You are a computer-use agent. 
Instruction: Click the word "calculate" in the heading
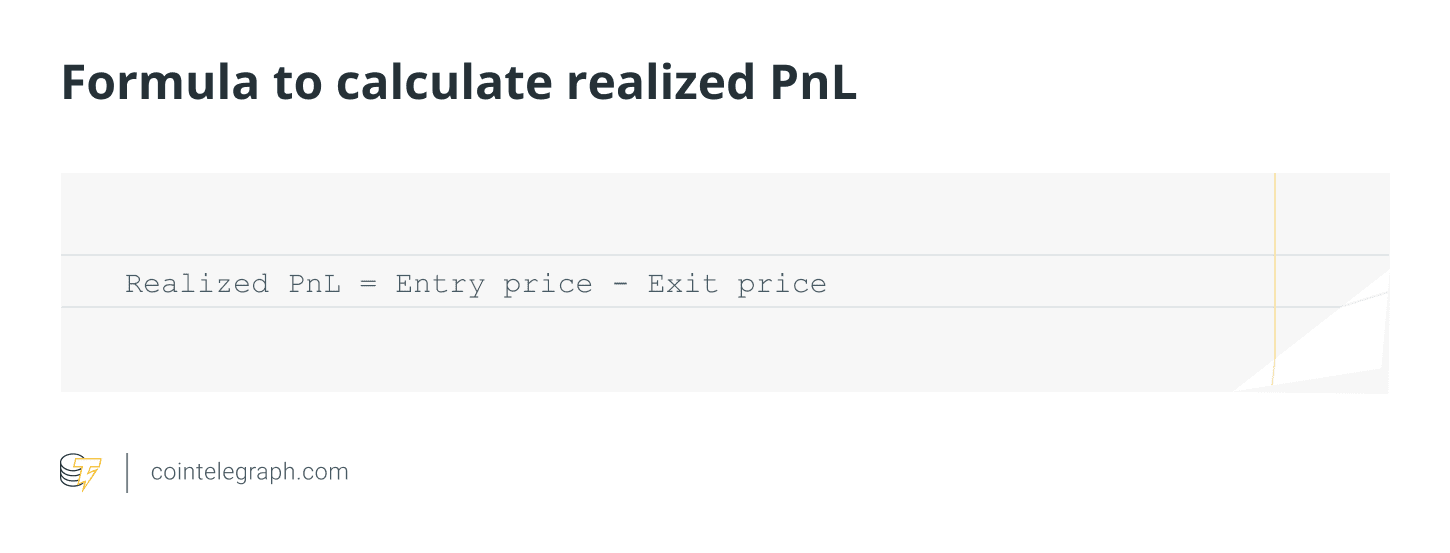[443, 83]
